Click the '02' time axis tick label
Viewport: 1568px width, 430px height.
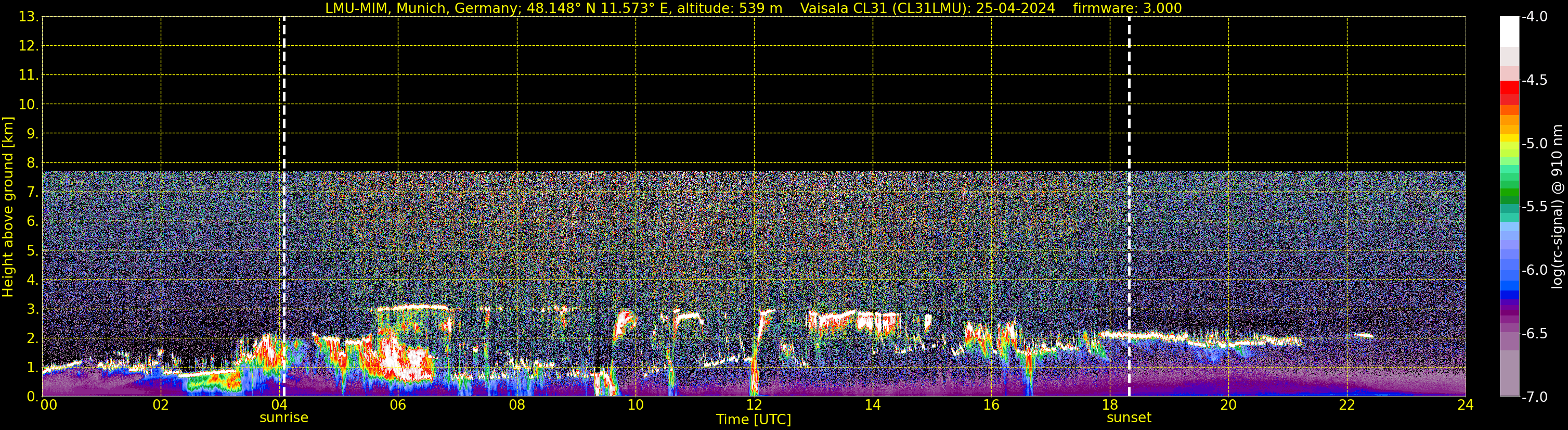click(161, 406)
